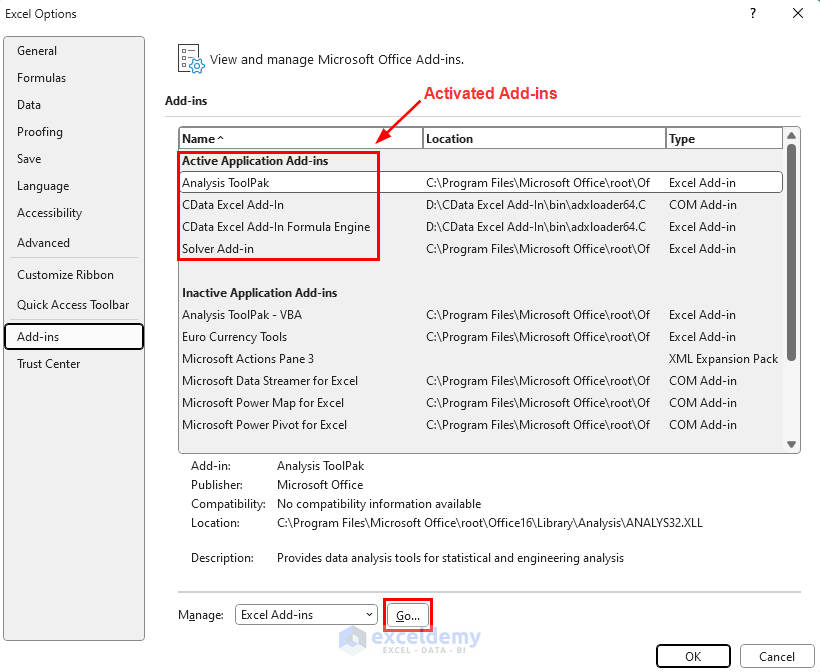Sort add-ins by Name column header
The height and width of the screenshot is (672, 820).
[301, 139]
